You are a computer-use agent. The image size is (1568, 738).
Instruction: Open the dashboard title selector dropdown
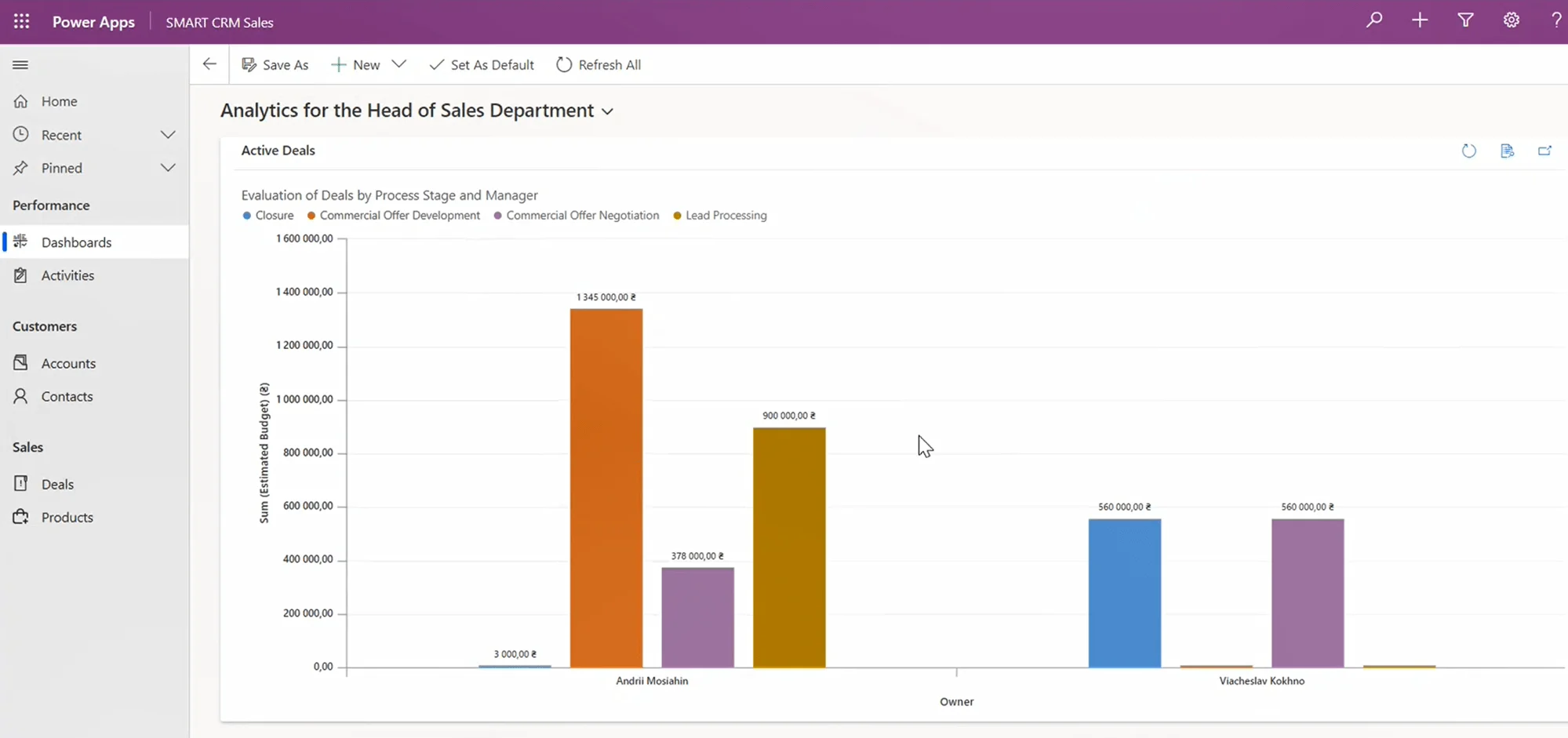(607, 111)
